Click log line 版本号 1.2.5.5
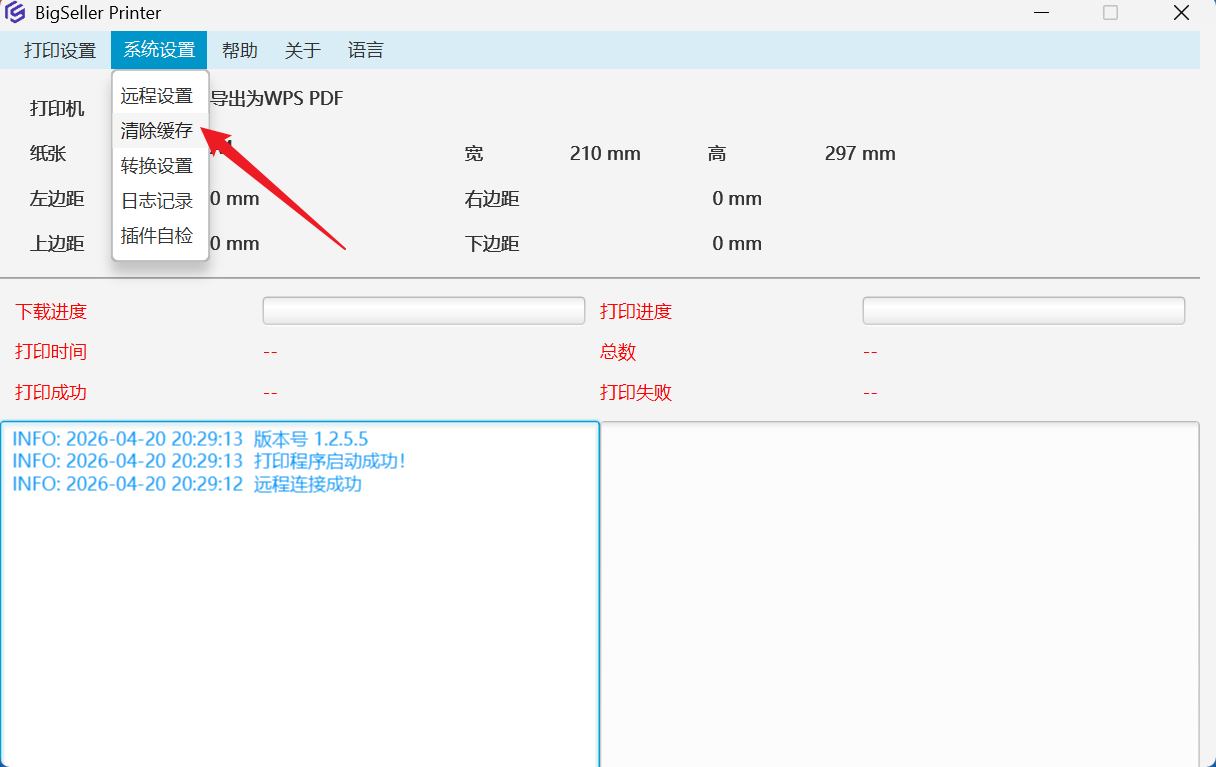The height and width of the screenshot is (767, 1216). [x=190, y=439]
